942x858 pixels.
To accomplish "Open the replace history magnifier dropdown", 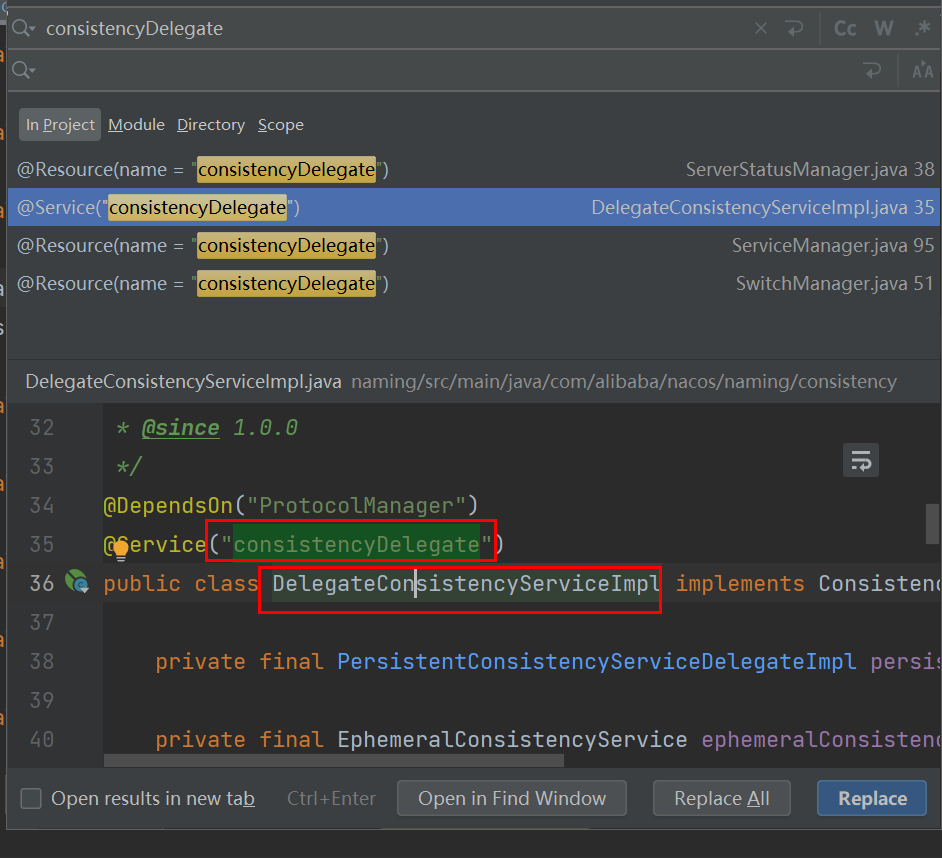I will click(x=23, y=70).
